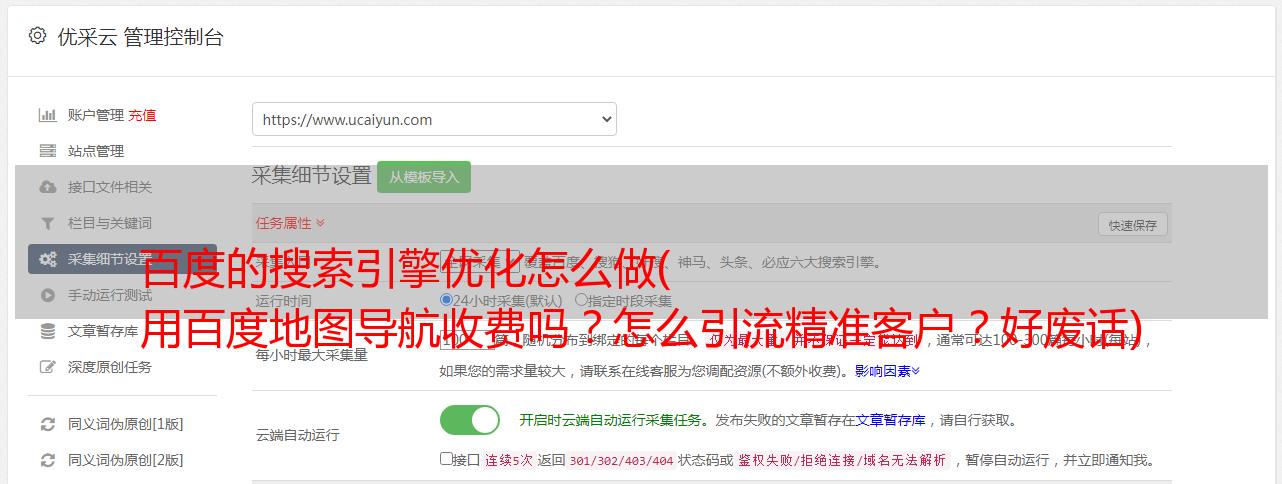Open 栏目与关键词 section
This screenshot has height=484, width=1282.
[x=110, y=223]
